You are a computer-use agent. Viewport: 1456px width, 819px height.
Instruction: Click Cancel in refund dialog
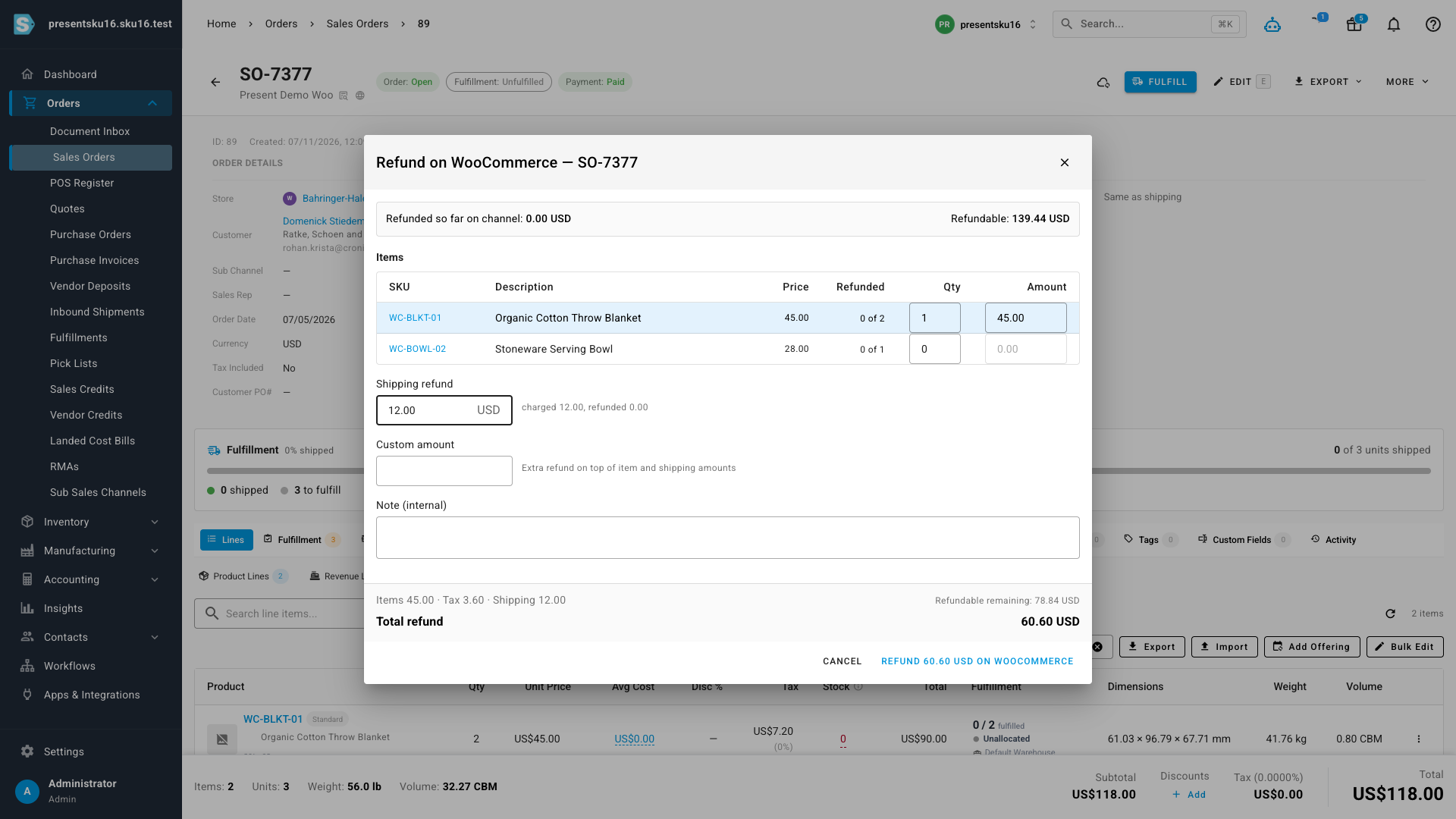842,661
